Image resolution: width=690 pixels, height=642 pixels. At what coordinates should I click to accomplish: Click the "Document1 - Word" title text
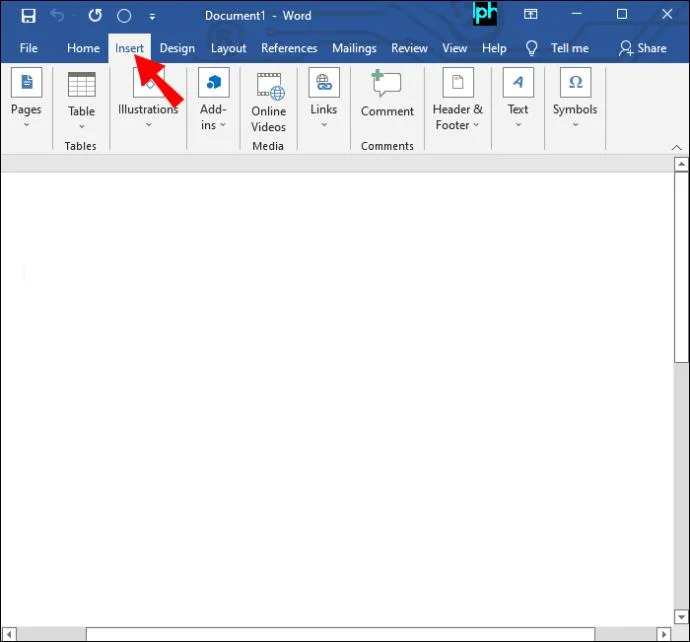click(x=258, y=16)
